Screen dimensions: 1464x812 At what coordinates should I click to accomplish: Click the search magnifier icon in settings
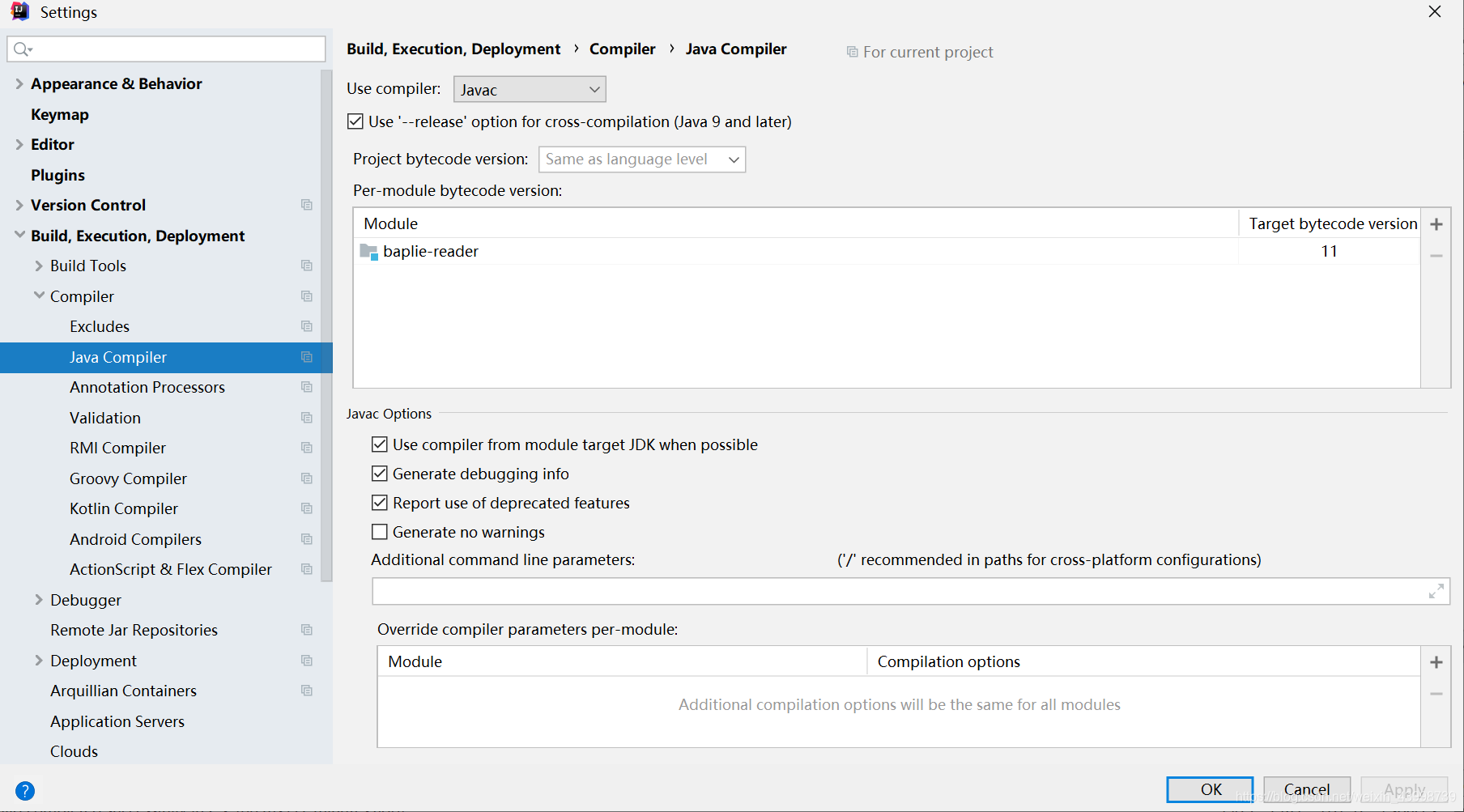tap(22, 49)
